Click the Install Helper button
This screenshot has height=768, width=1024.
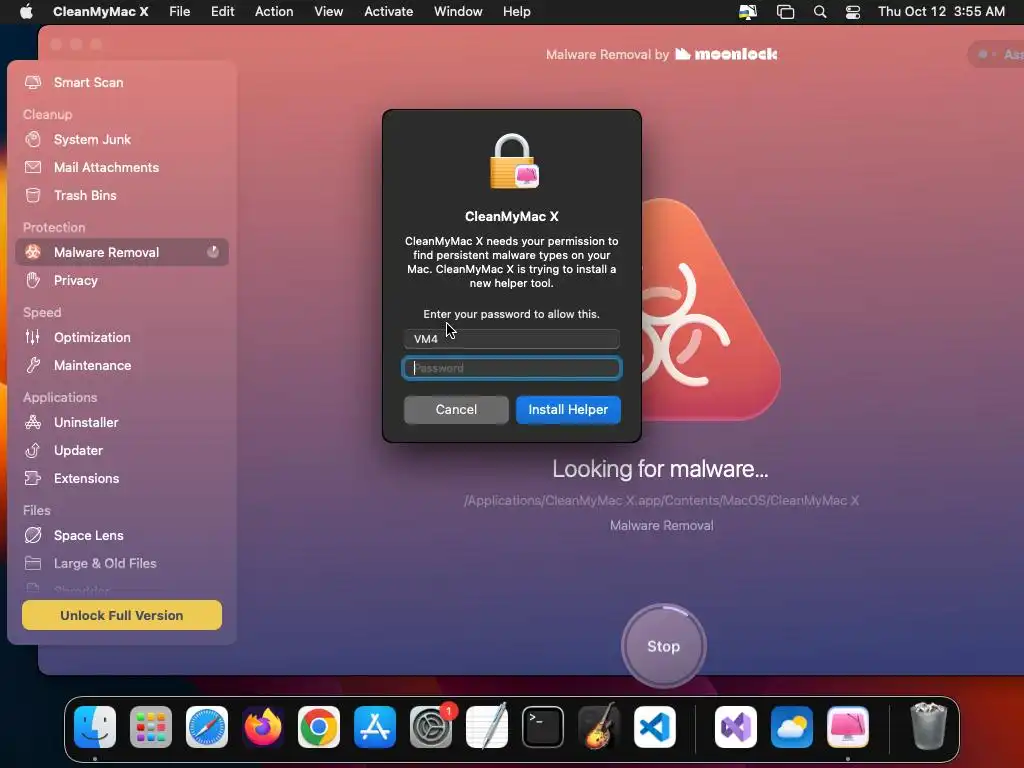tap(568, 409)
